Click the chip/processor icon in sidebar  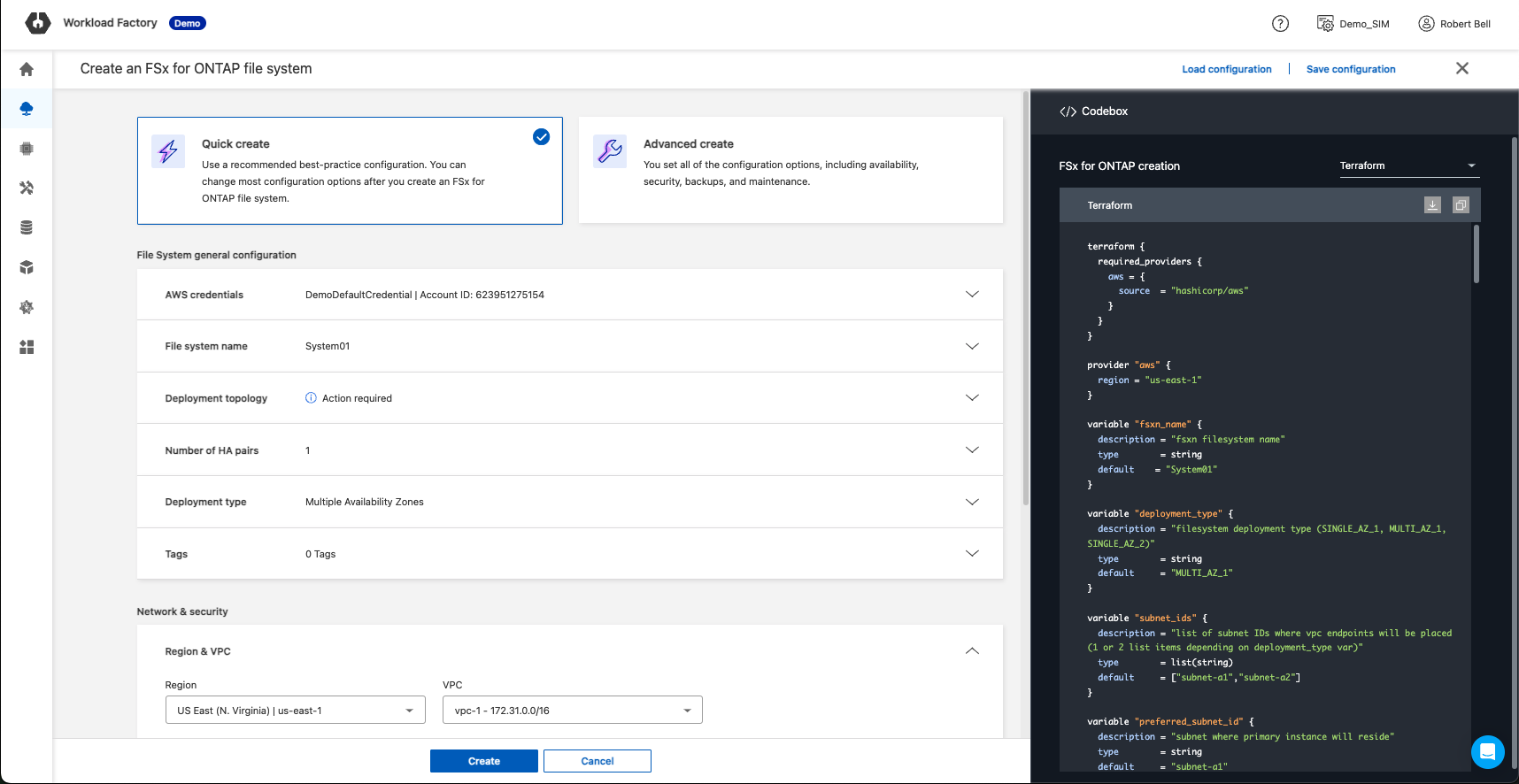(x=27, y=149)
